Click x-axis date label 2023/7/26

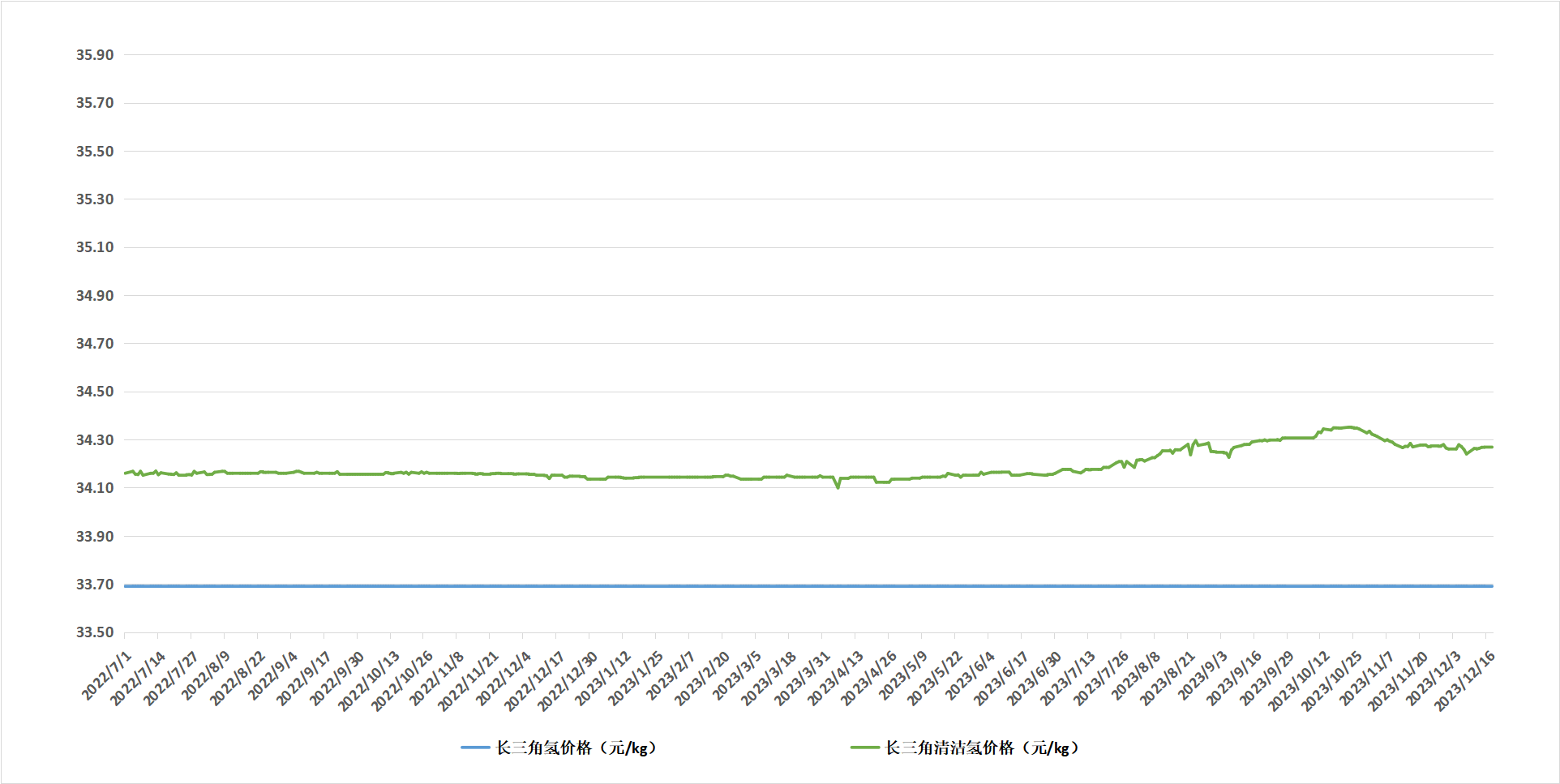tap(1102, 677)
